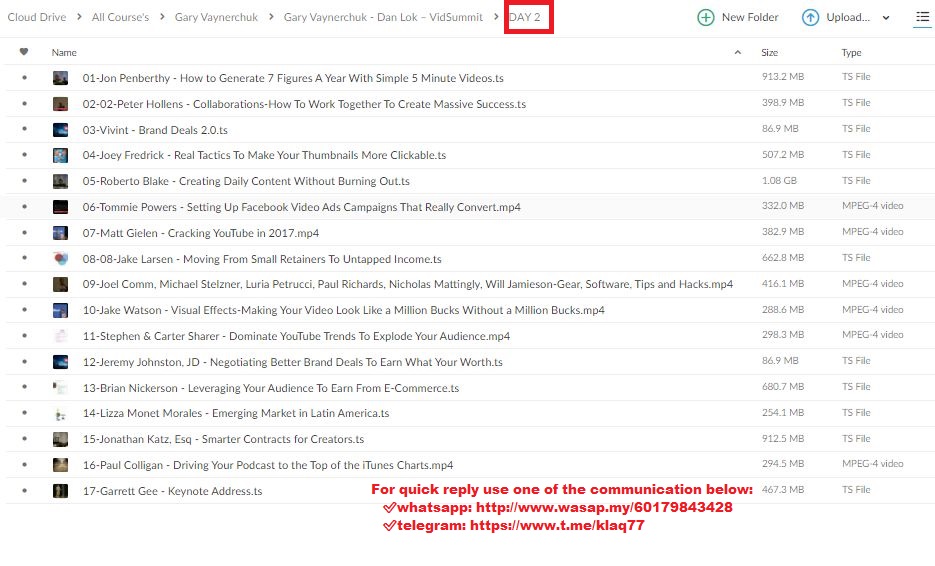This screenshot has height=566, width=935.
Task: Expand the Upload dropdown arrow
Action: click(886, 18)
